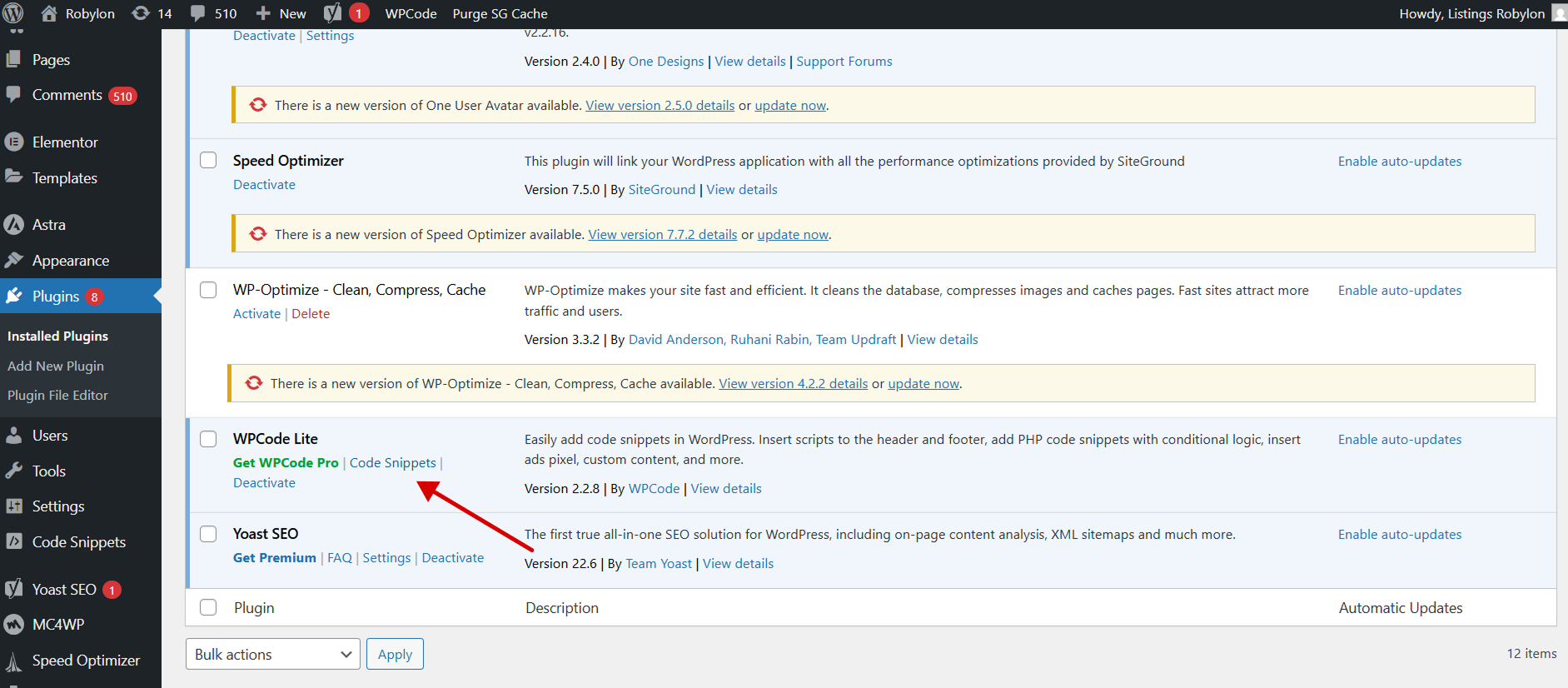This screenshot has width=1568, height=688.
Task: Open Howdy, Listings Robylon account menu
Action: click(1471, 13)
